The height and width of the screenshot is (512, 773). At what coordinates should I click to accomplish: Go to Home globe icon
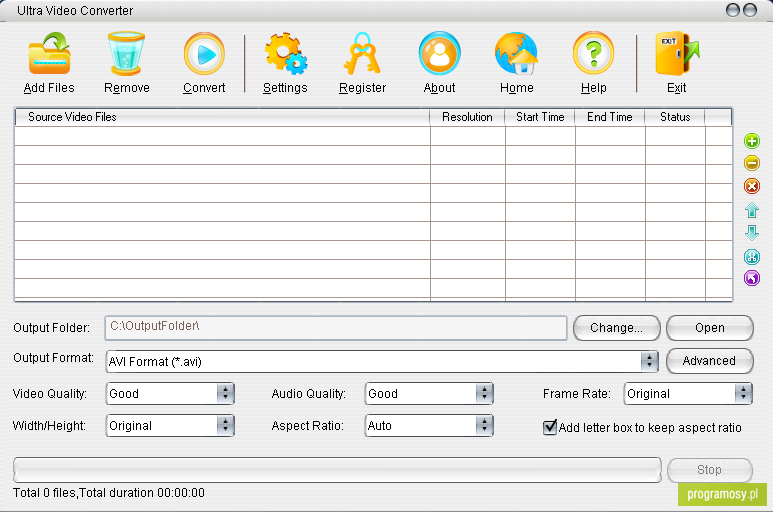(x=516, y=53)
